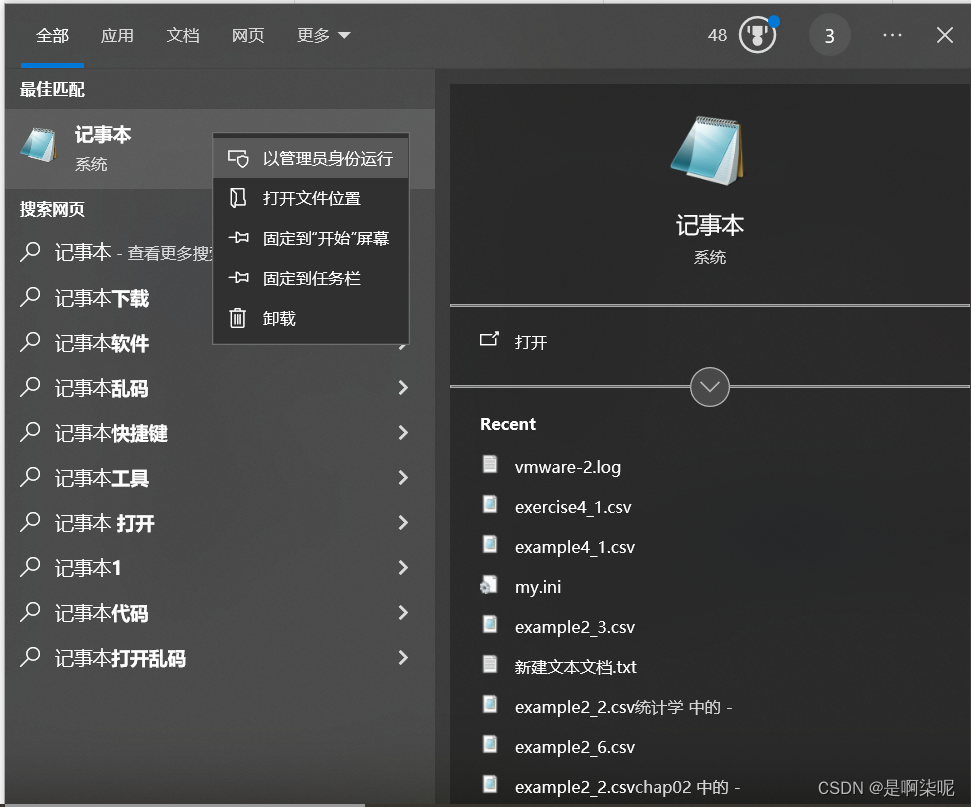The image size is (971, 807).
Task: Click the round badge showing 3
Action: point(829,36)
